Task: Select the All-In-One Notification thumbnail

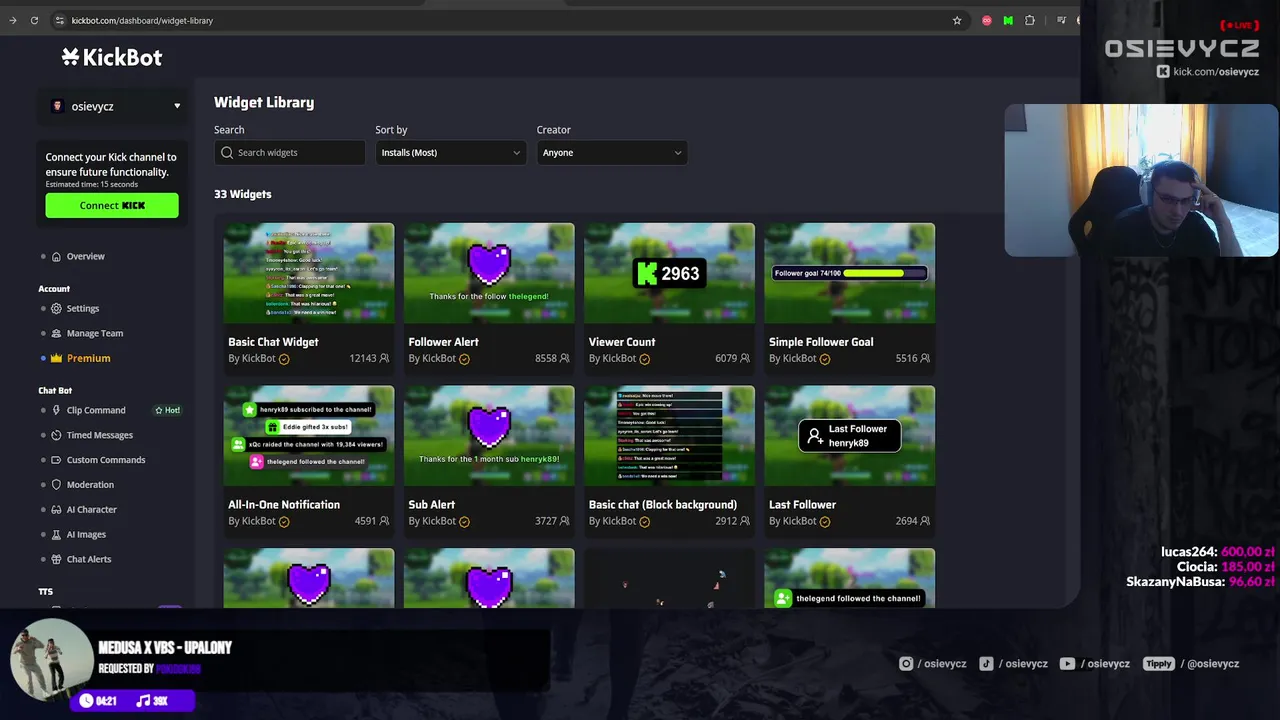Action: [309, 436]
